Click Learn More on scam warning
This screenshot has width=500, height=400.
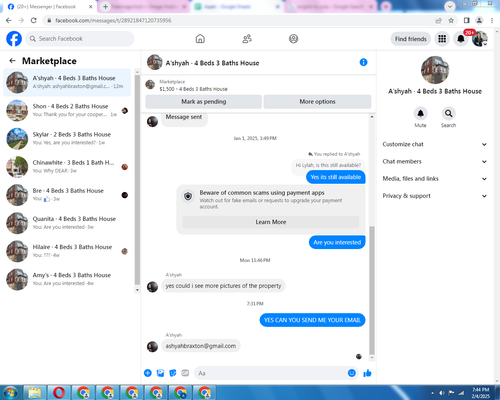pyautogui.click(x=271, y=222)
